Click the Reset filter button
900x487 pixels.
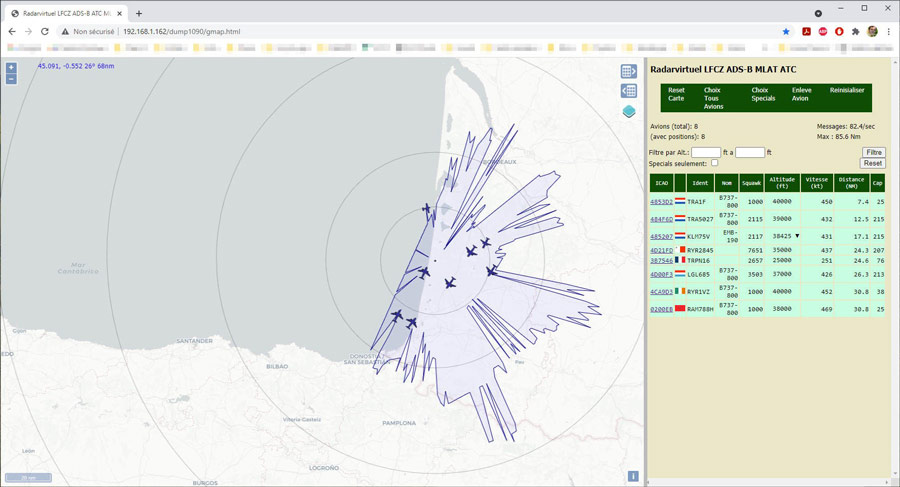872,163
